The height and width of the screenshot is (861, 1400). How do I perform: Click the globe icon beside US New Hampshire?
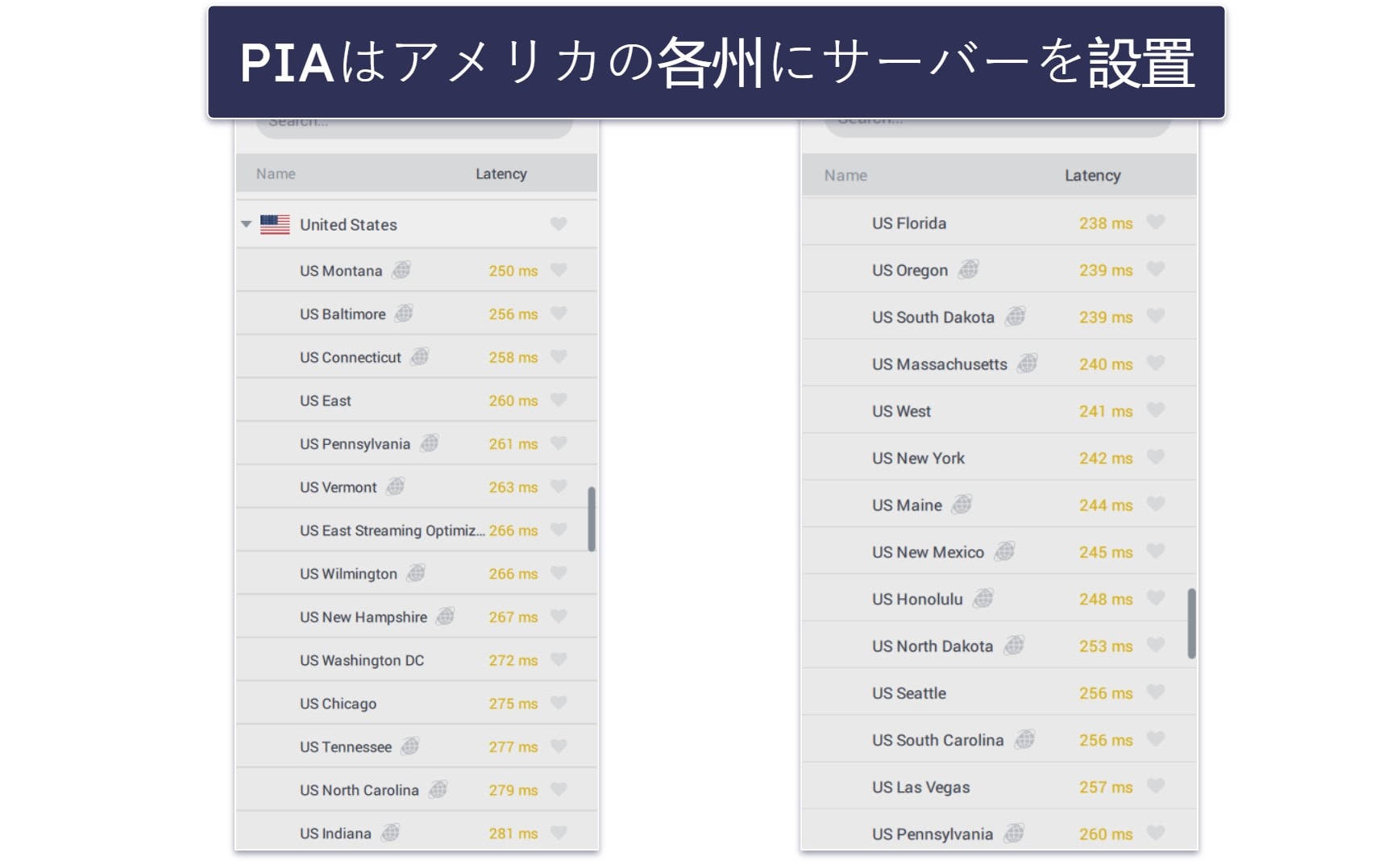pos(446,617)
